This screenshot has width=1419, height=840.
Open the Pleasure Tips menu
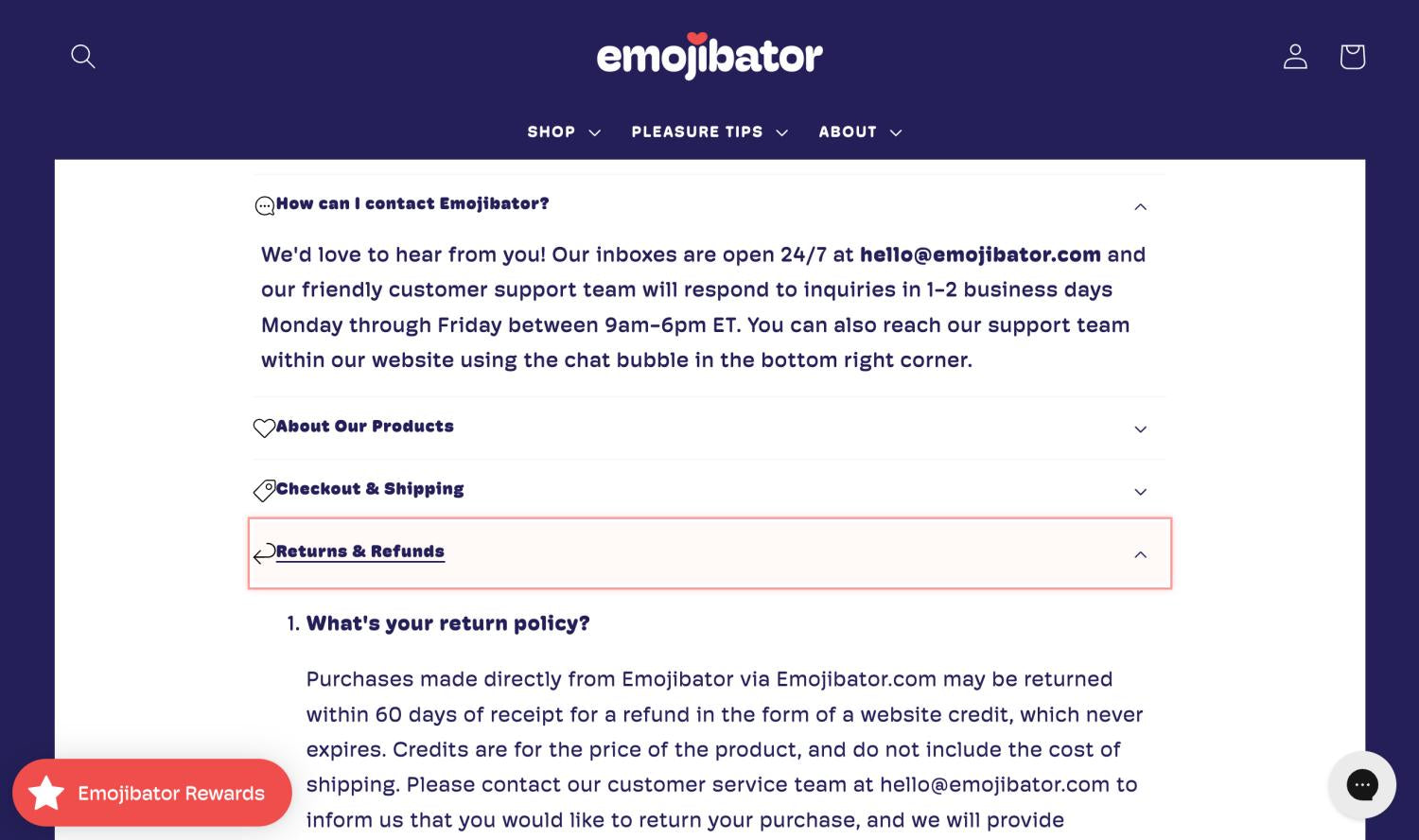click(709, 132)
